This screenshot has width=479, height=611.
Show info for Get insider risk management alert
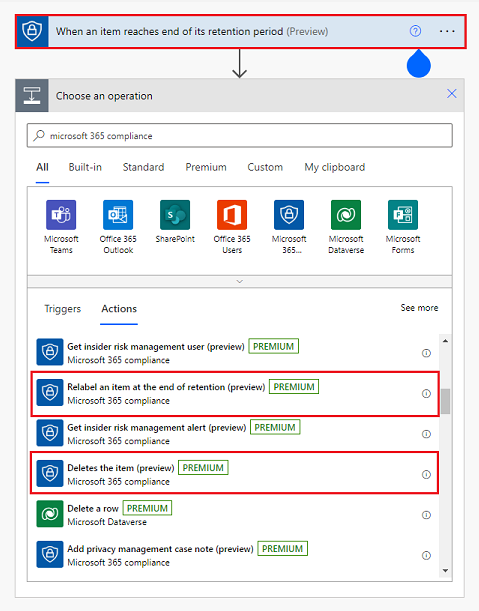[x=426, y=434]
